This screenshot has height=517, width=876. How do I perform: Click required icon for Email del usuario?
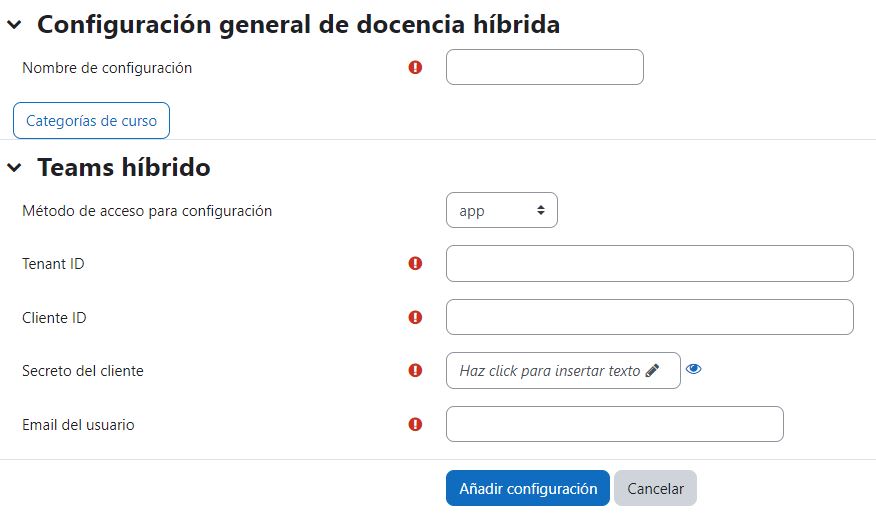[415, 425]
